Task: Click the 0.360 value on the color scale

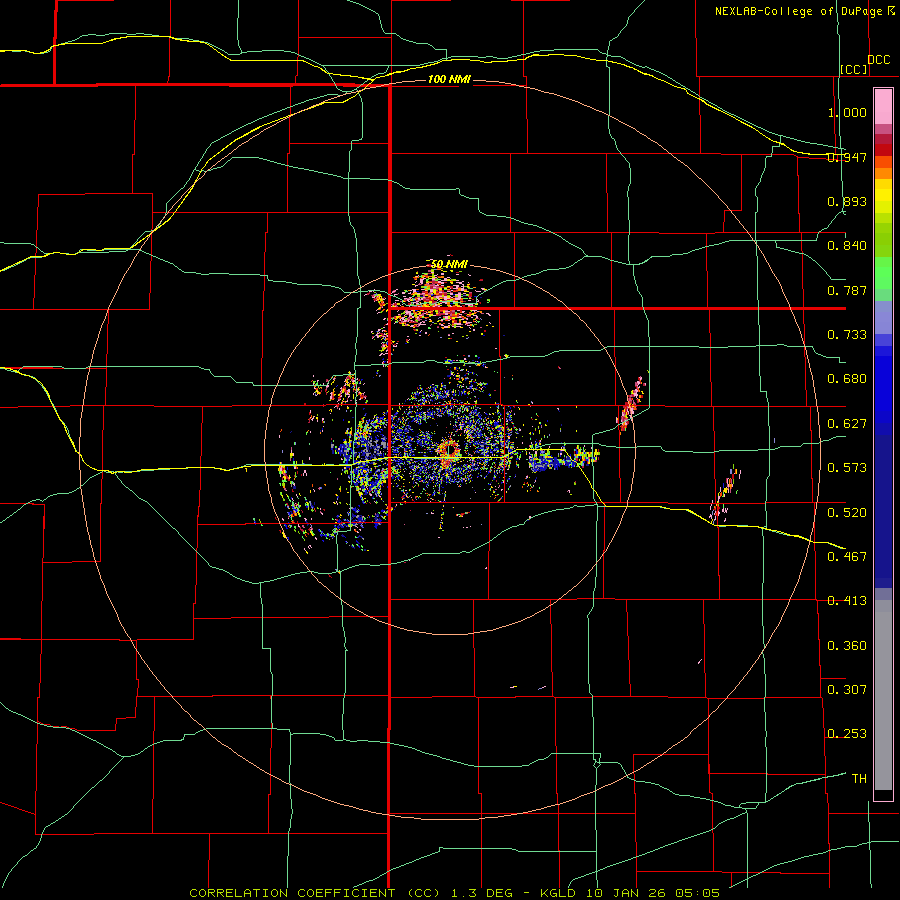Action: [847, 646]
